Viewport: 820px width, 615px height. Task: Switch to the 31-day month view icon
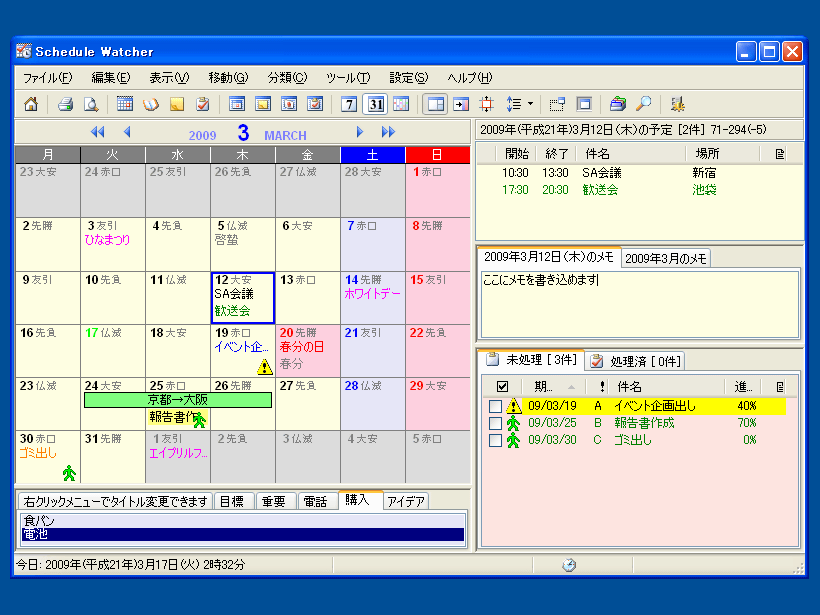pyautogui.click(x=375, y=104)
